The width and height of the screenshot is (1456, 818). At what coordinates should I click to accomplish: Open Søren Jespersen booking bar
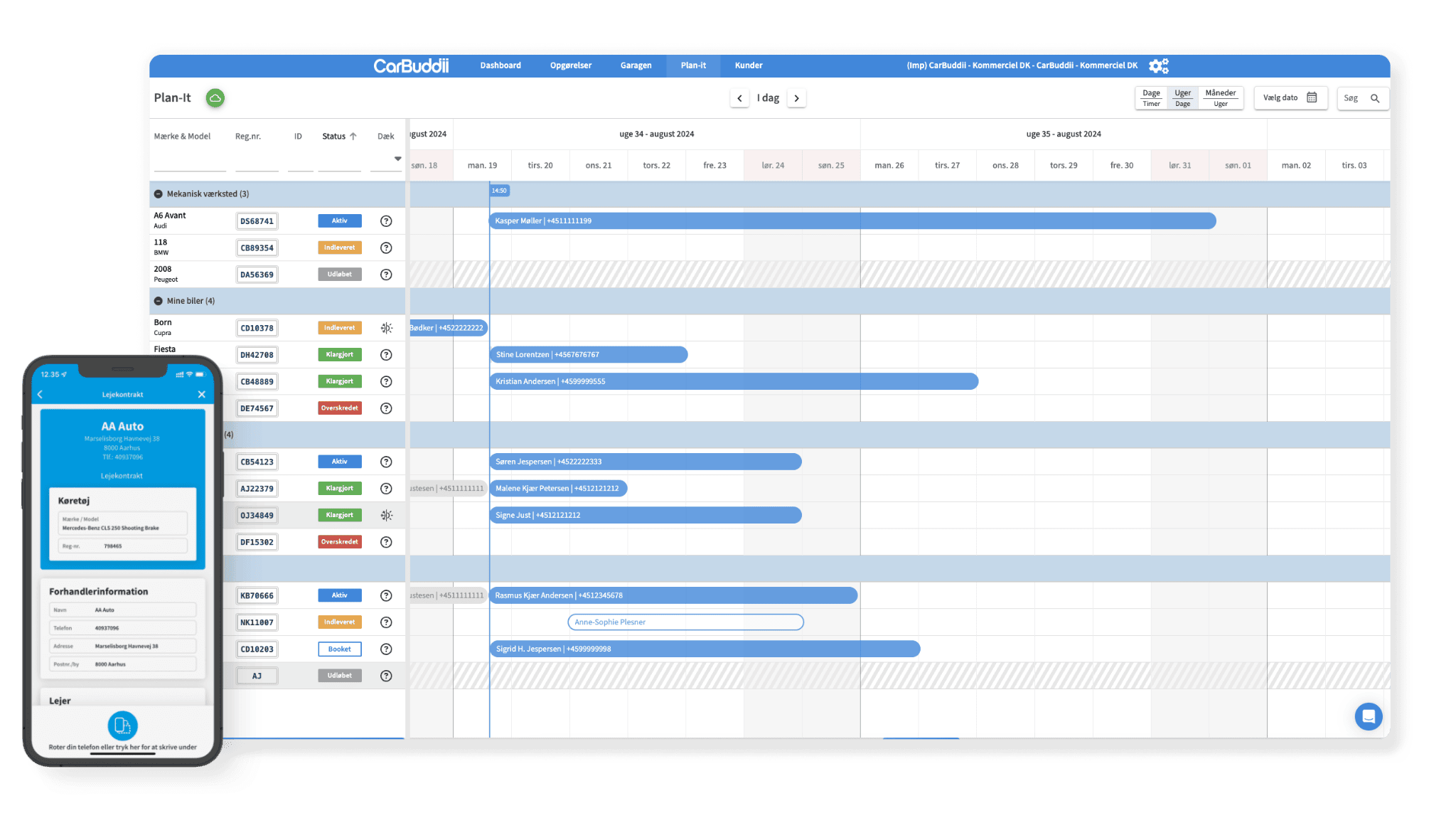646,462
